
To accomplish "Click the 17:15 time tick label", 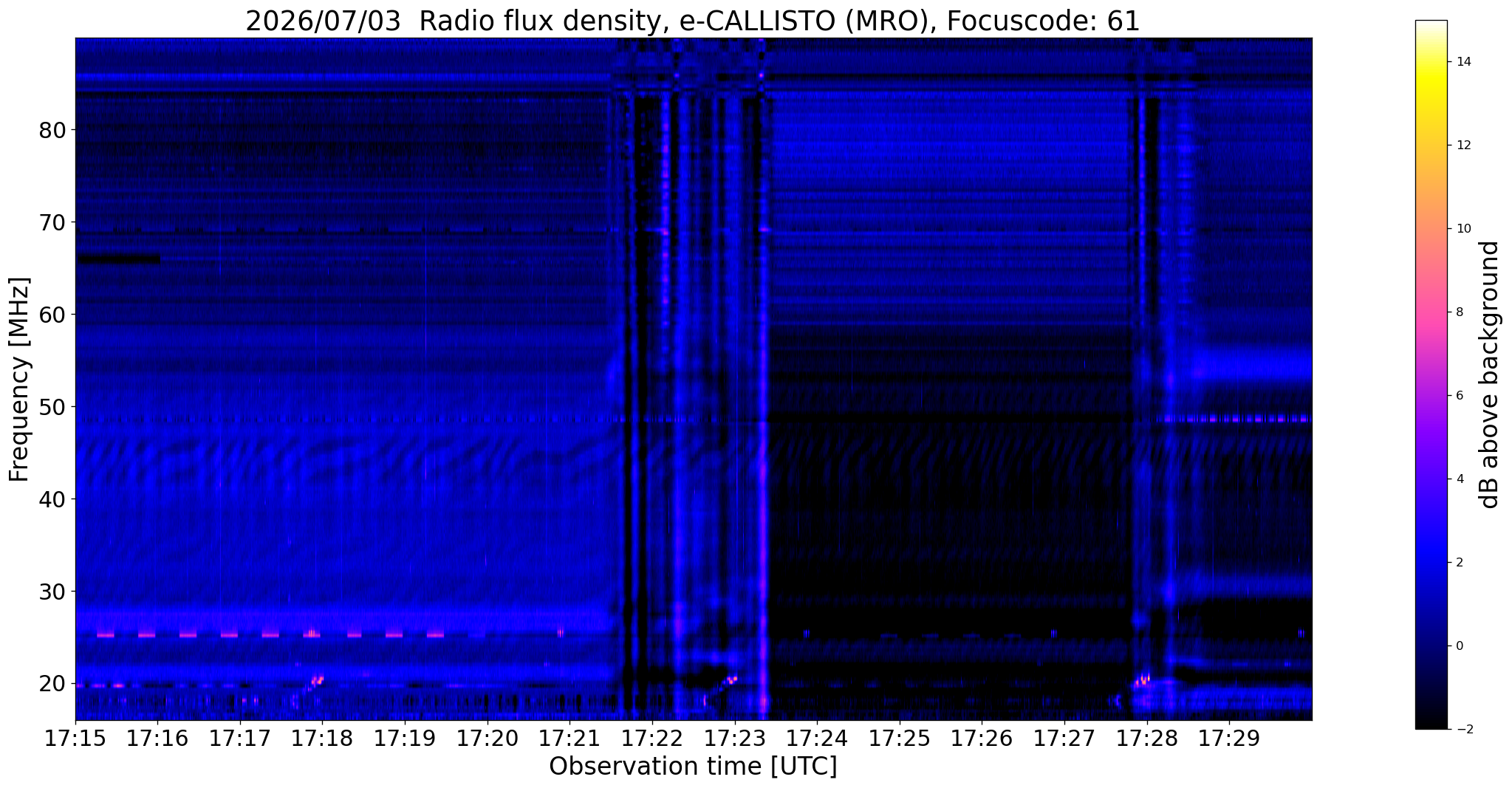I will (75, 738).
